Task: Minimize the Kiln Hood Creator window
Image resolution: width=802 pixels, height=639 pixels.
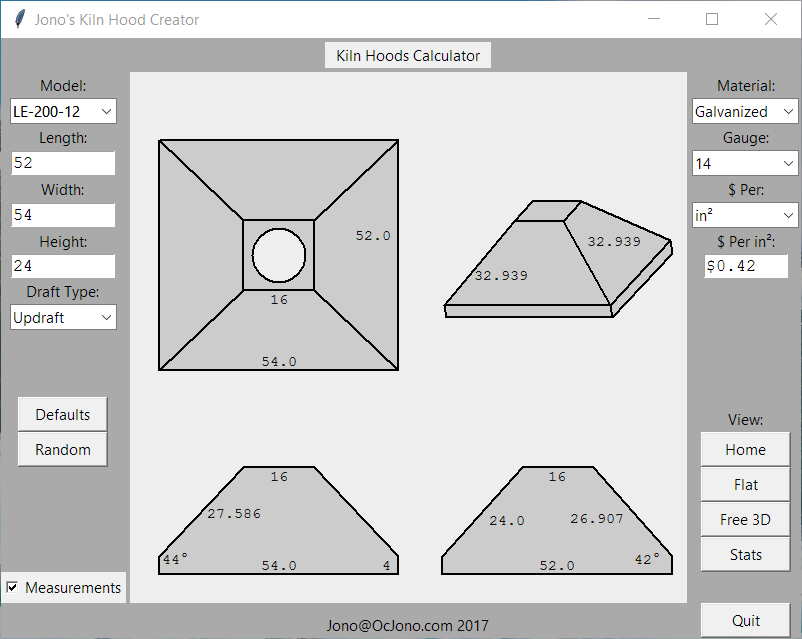Action: (x=654, y=19)
